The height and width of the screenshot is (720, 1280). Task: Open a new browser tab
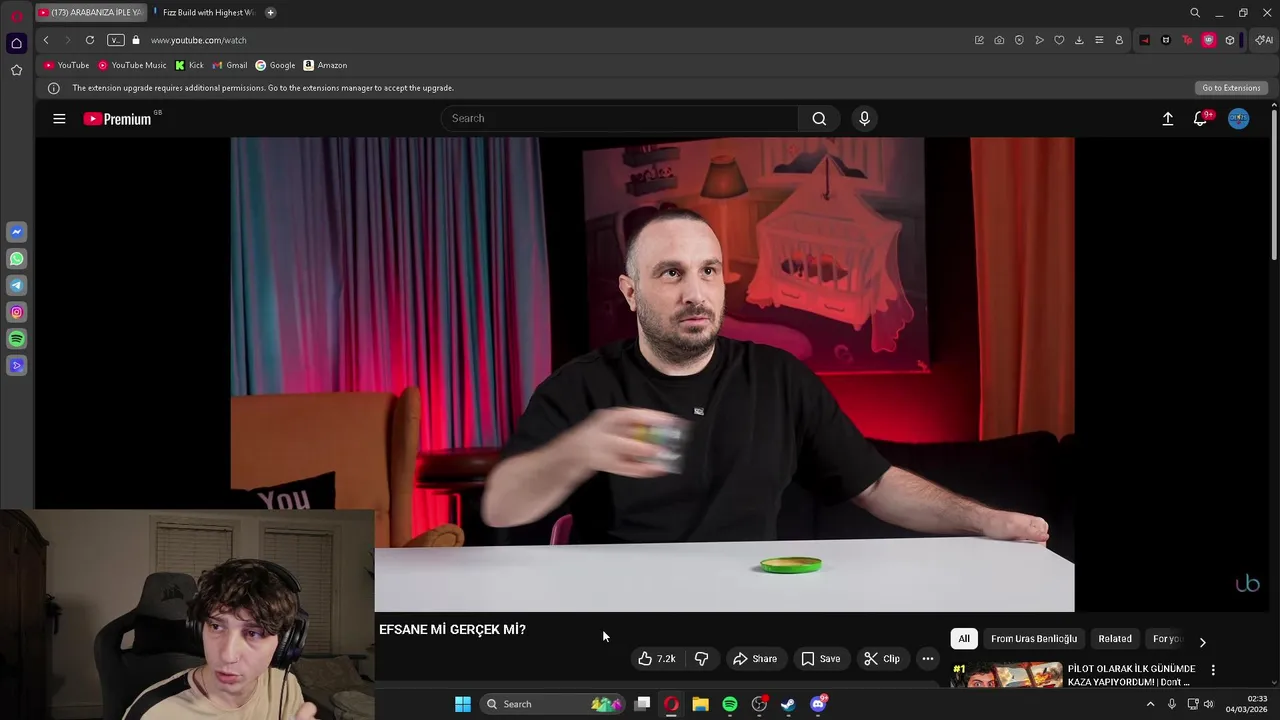270,12
